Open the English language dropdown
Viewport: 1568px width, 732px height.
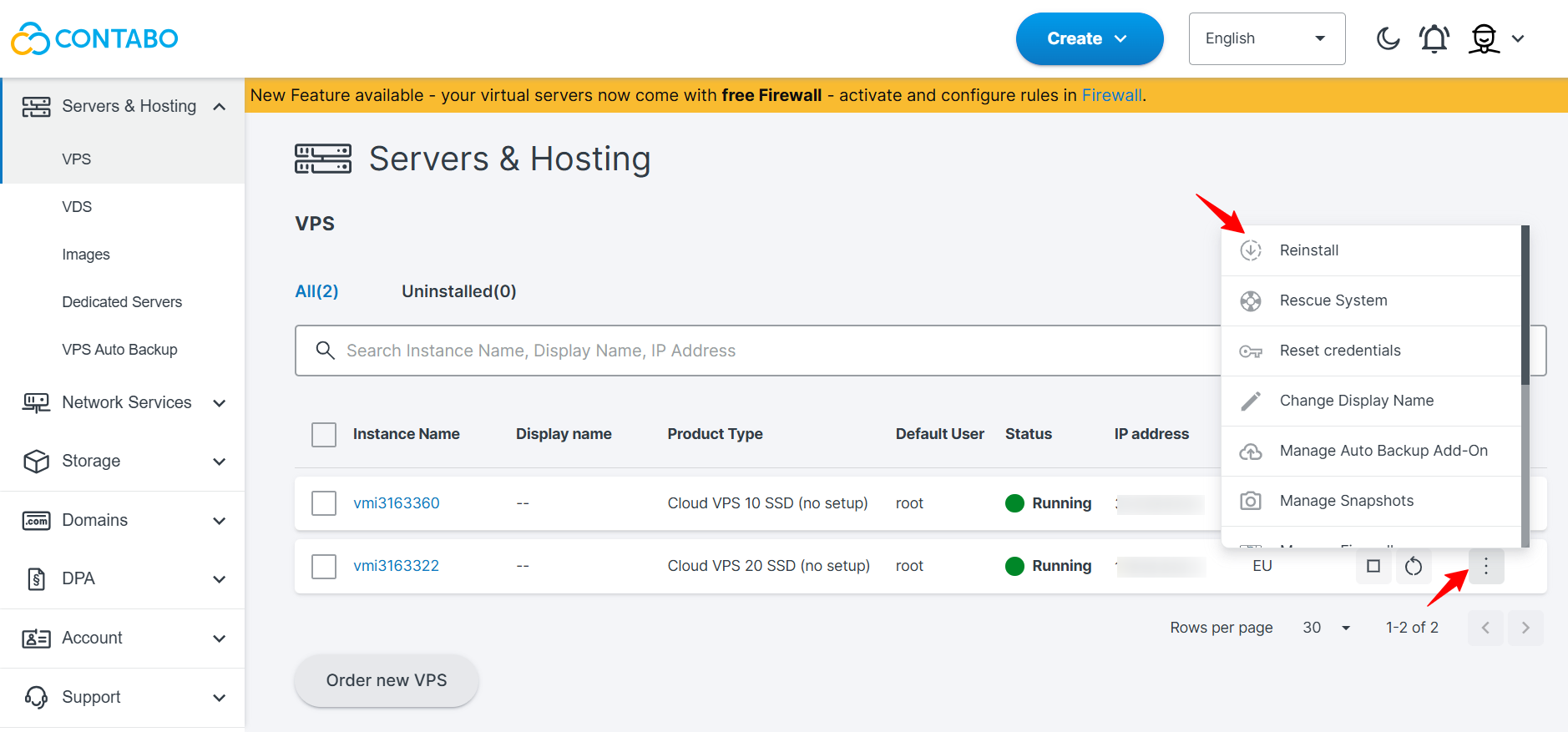(1267, 38)
